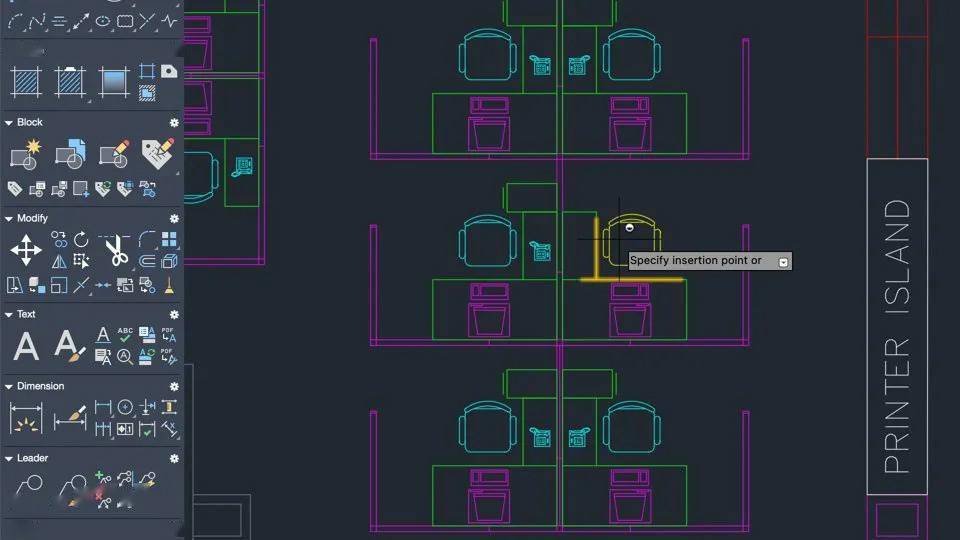Click the Dimension Style brush icon
This screenshot has width=960, height=540.
point(70,418)
